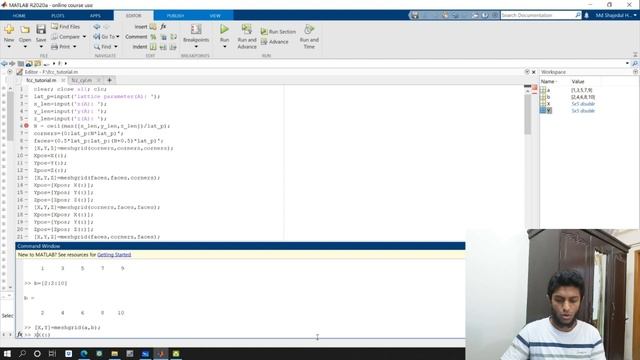
Task: Click the taskbar search icon
Action: point(22,353)
